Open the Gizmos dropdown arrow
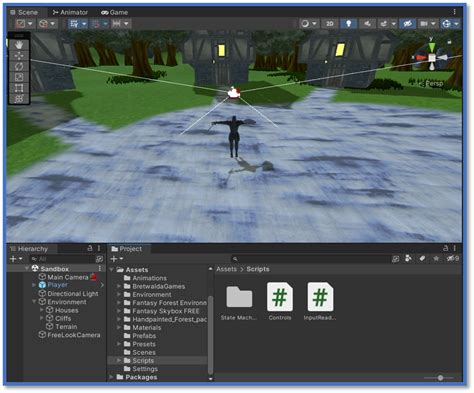 pyautogui.click(x=456, y=24)
